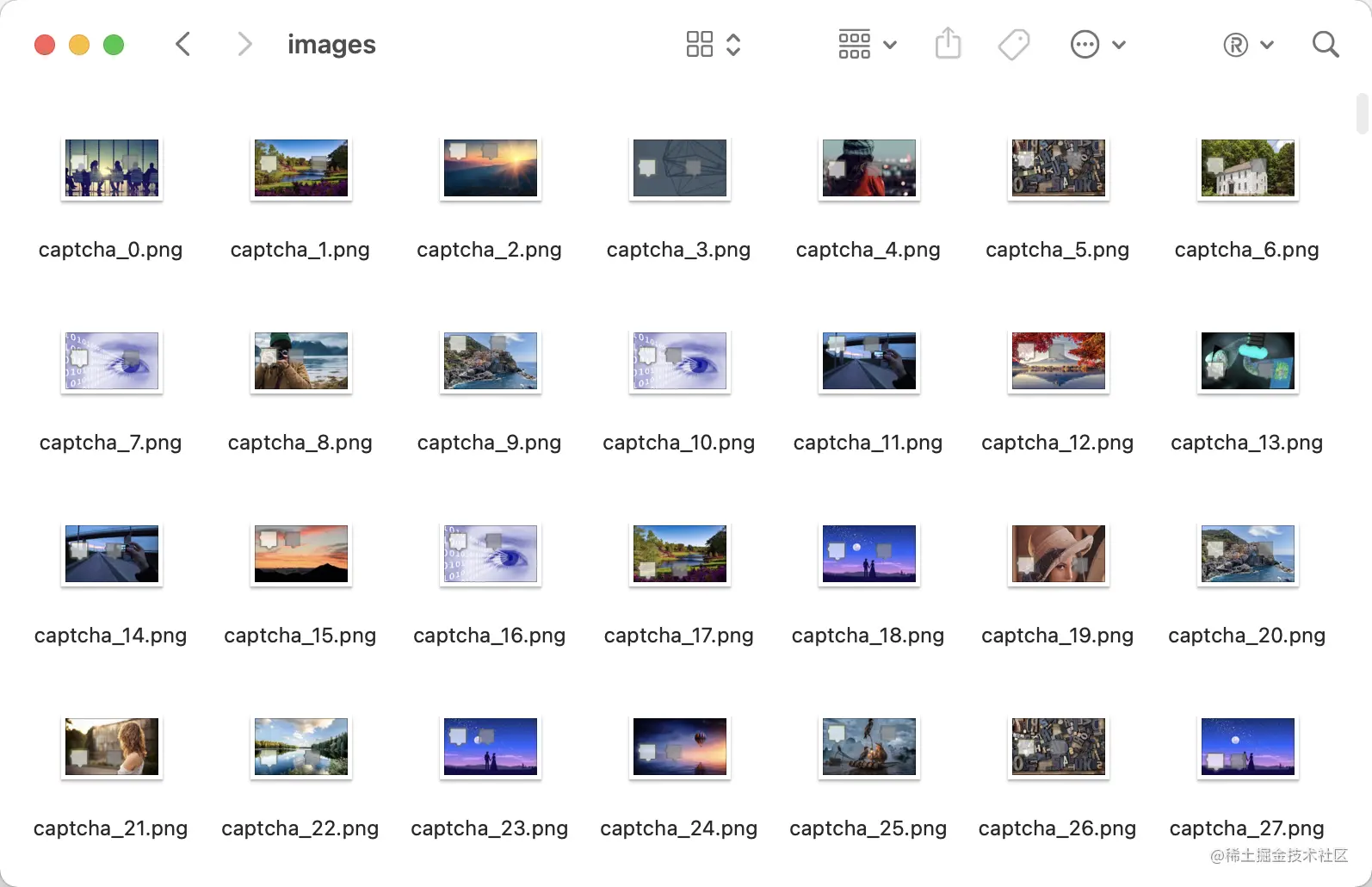
Task: Click the file name captcha_12.png
Action: (x=1058, y=443)
